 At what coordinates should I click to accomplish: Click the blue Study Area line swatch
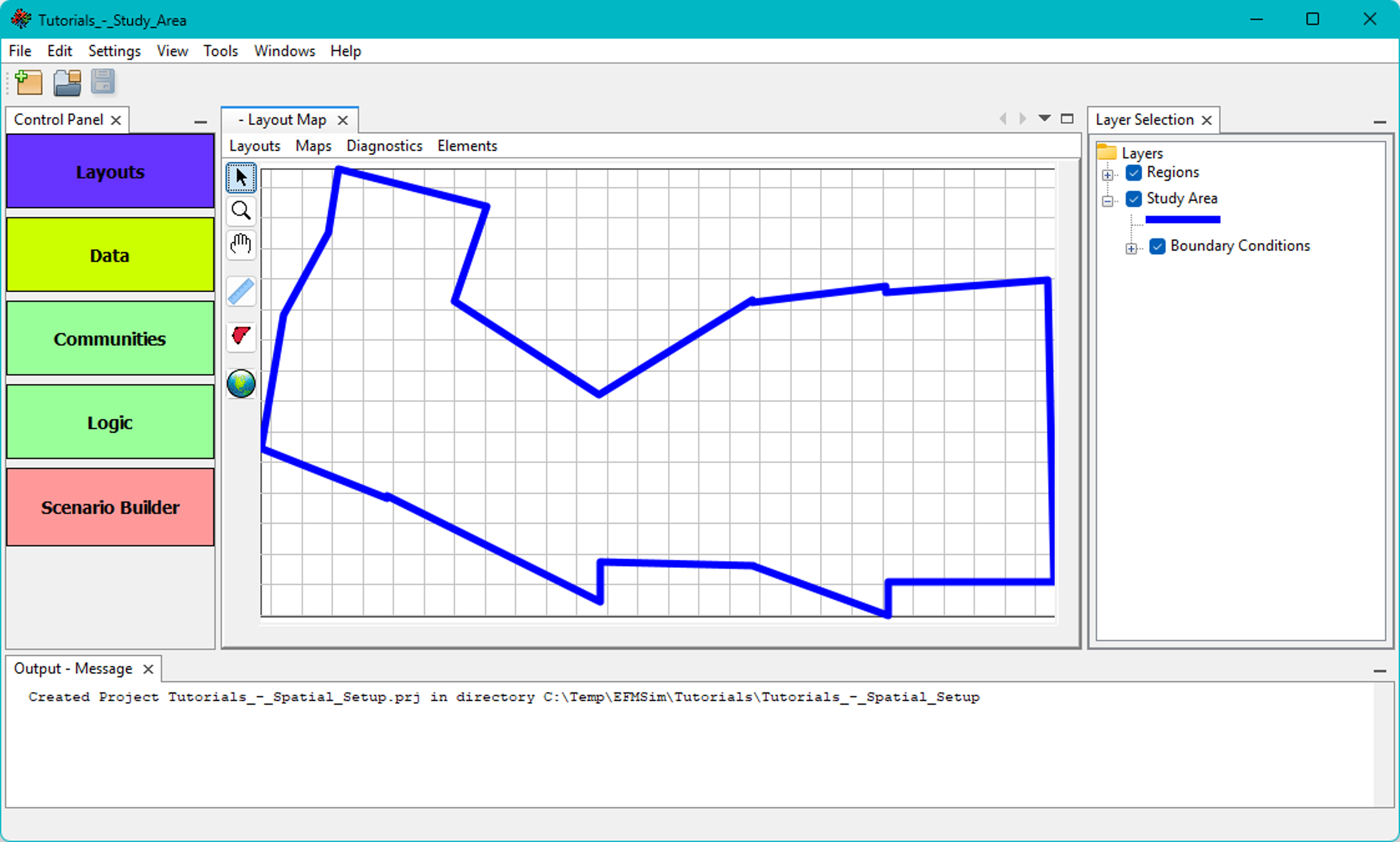[1182, 220]
